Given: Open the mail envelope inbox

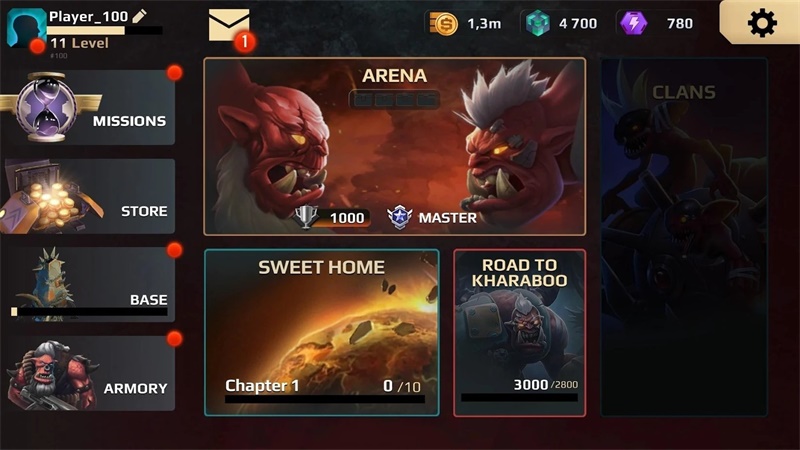Looking at the screenshot, I should tap(229, 25).
